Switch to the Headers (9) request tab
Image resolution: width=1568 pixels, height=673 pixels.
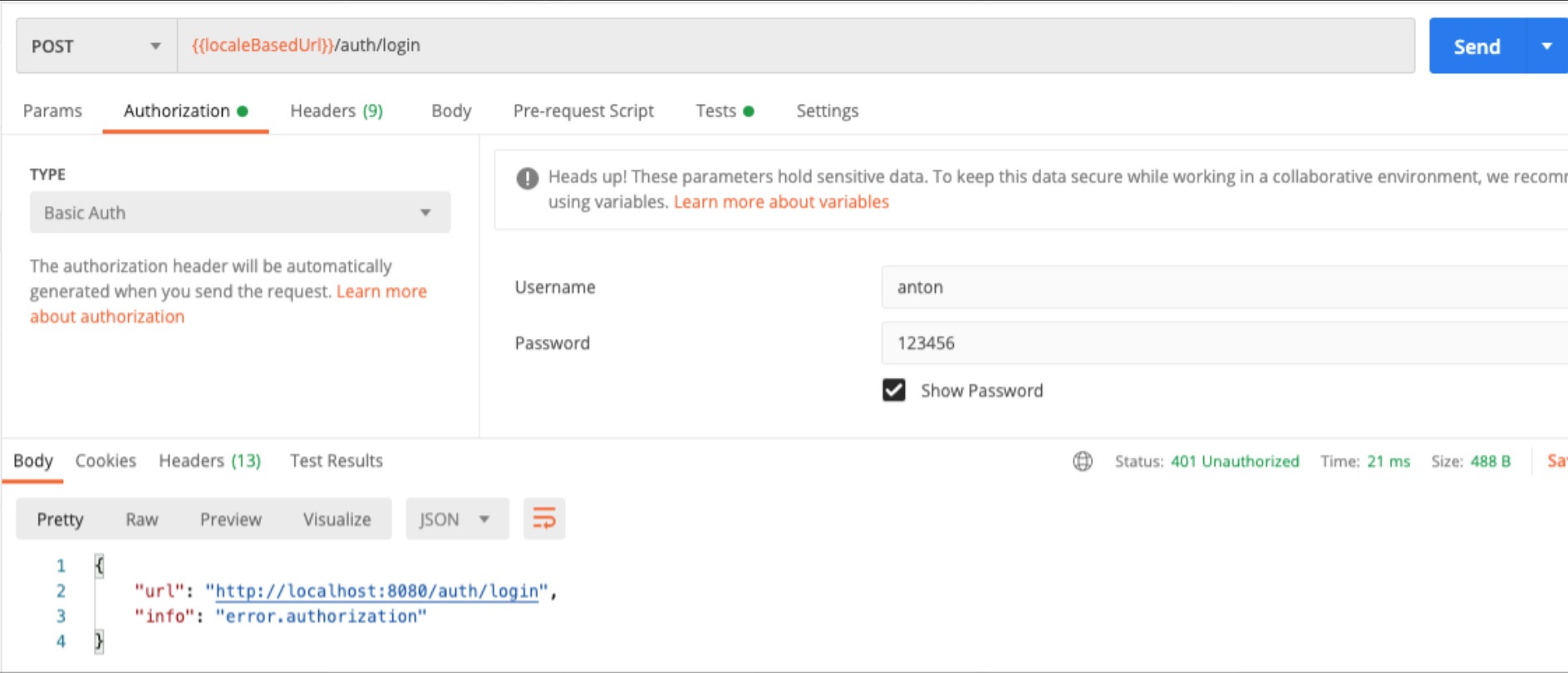click(336, 111)
